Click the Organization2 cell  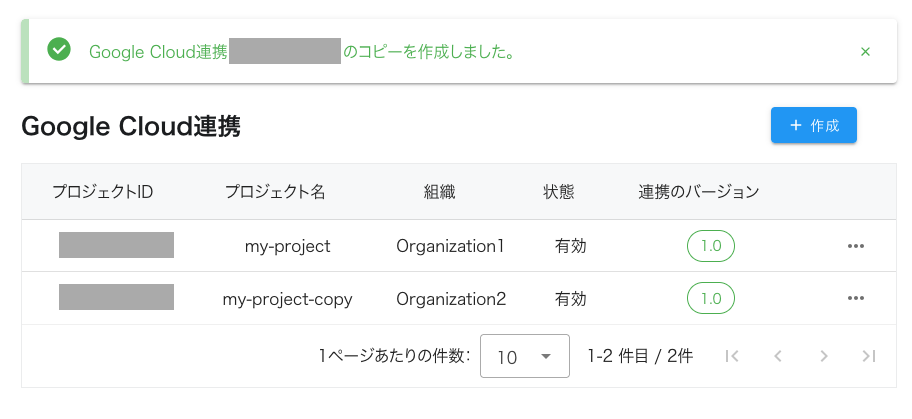pyautogui.click(x=451, y=299)
